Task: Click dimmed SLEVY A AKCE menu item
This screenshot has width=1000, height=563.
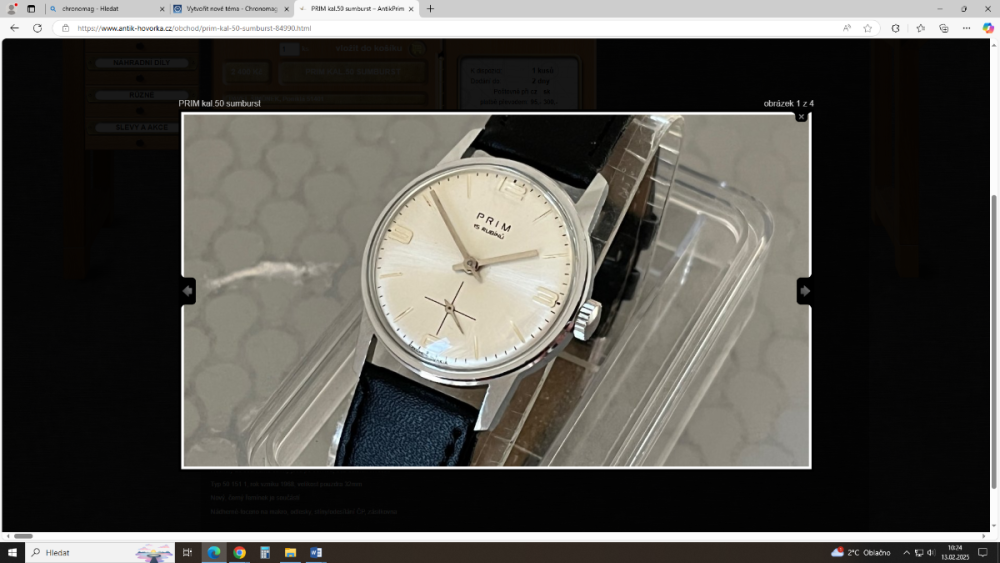Action: click(141, 127)
